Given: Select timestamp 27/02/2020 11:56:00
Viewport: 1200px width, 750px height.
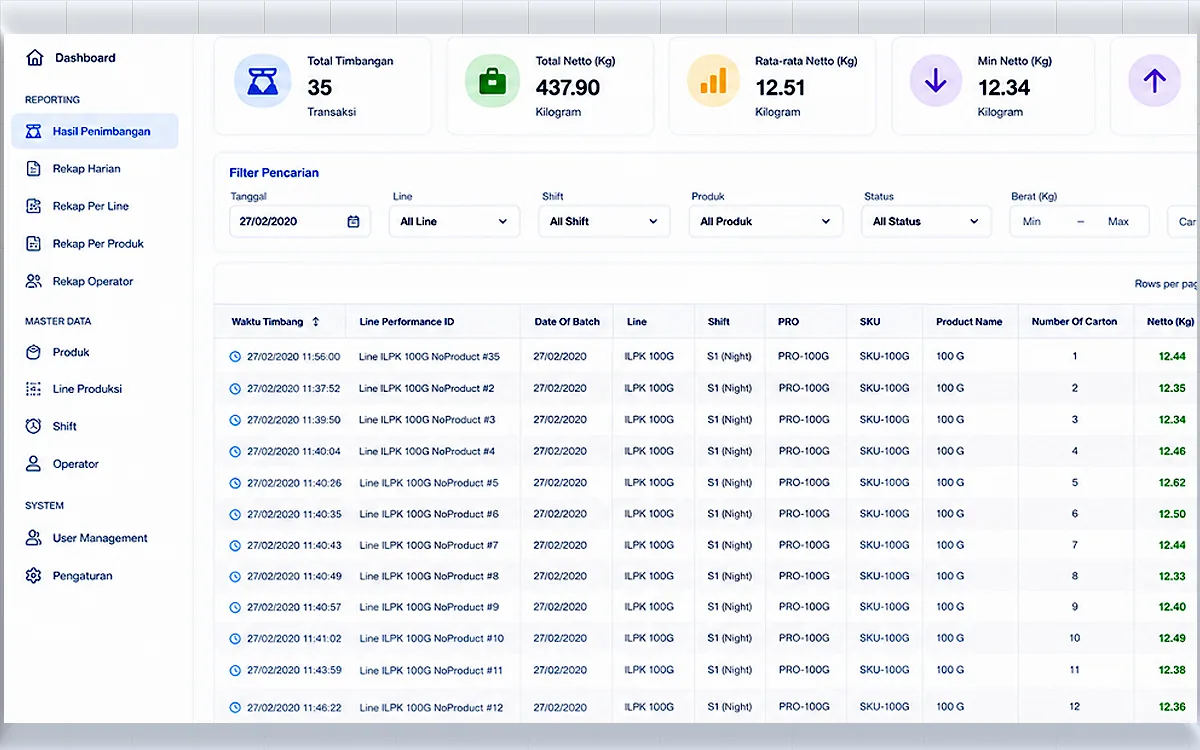Looking at the screenshot, I should coord(293,357).
